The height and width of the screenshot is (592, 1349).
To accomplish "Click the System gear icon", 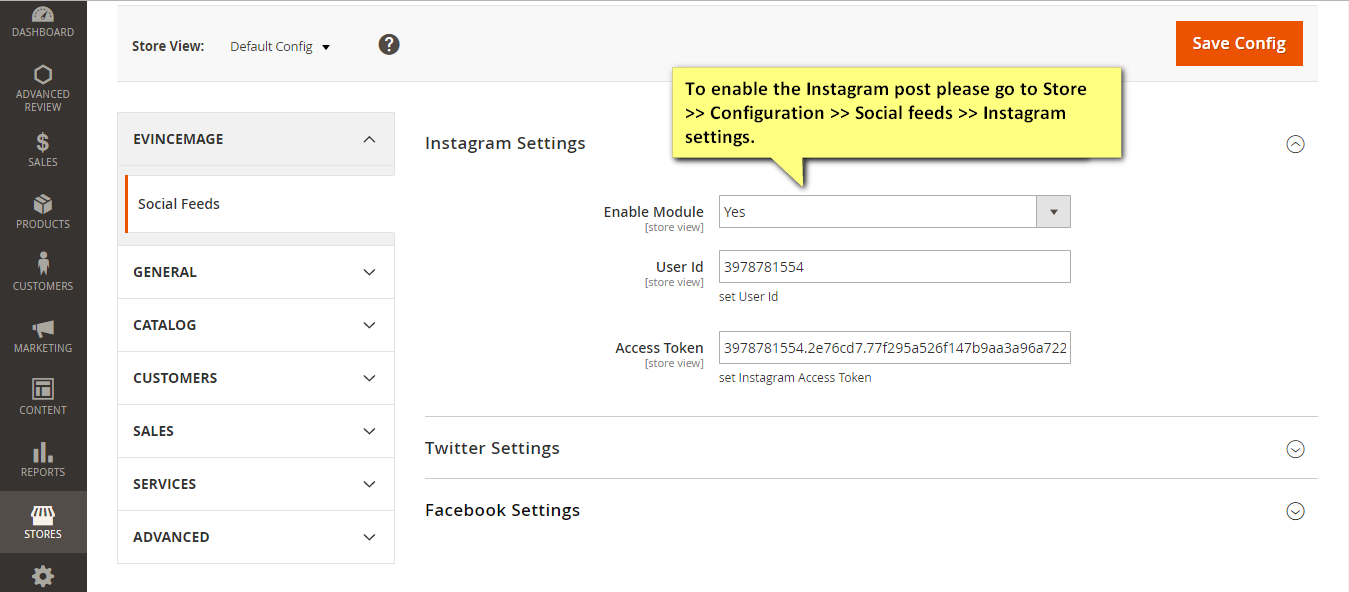I will (43, 576).
